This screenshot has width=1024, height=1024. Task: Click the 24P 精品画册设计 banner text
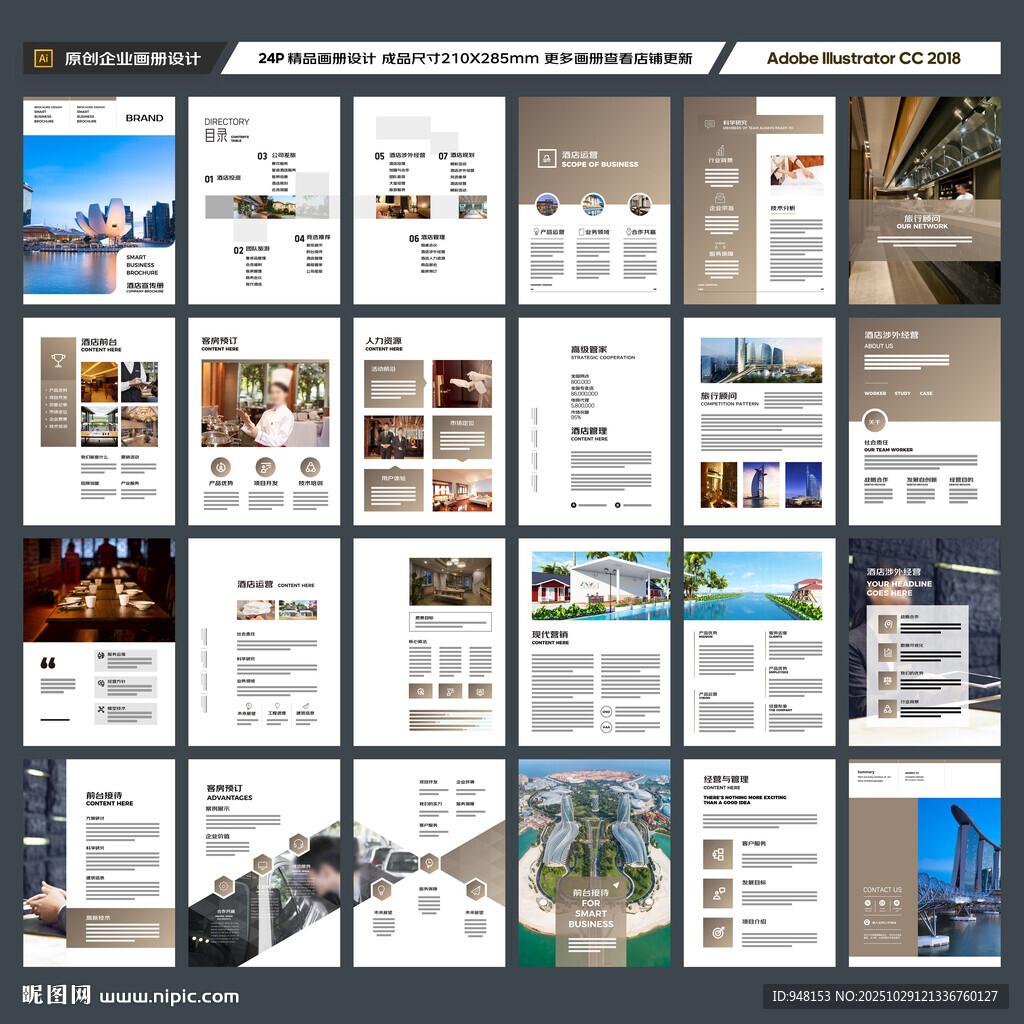[475, 58]
